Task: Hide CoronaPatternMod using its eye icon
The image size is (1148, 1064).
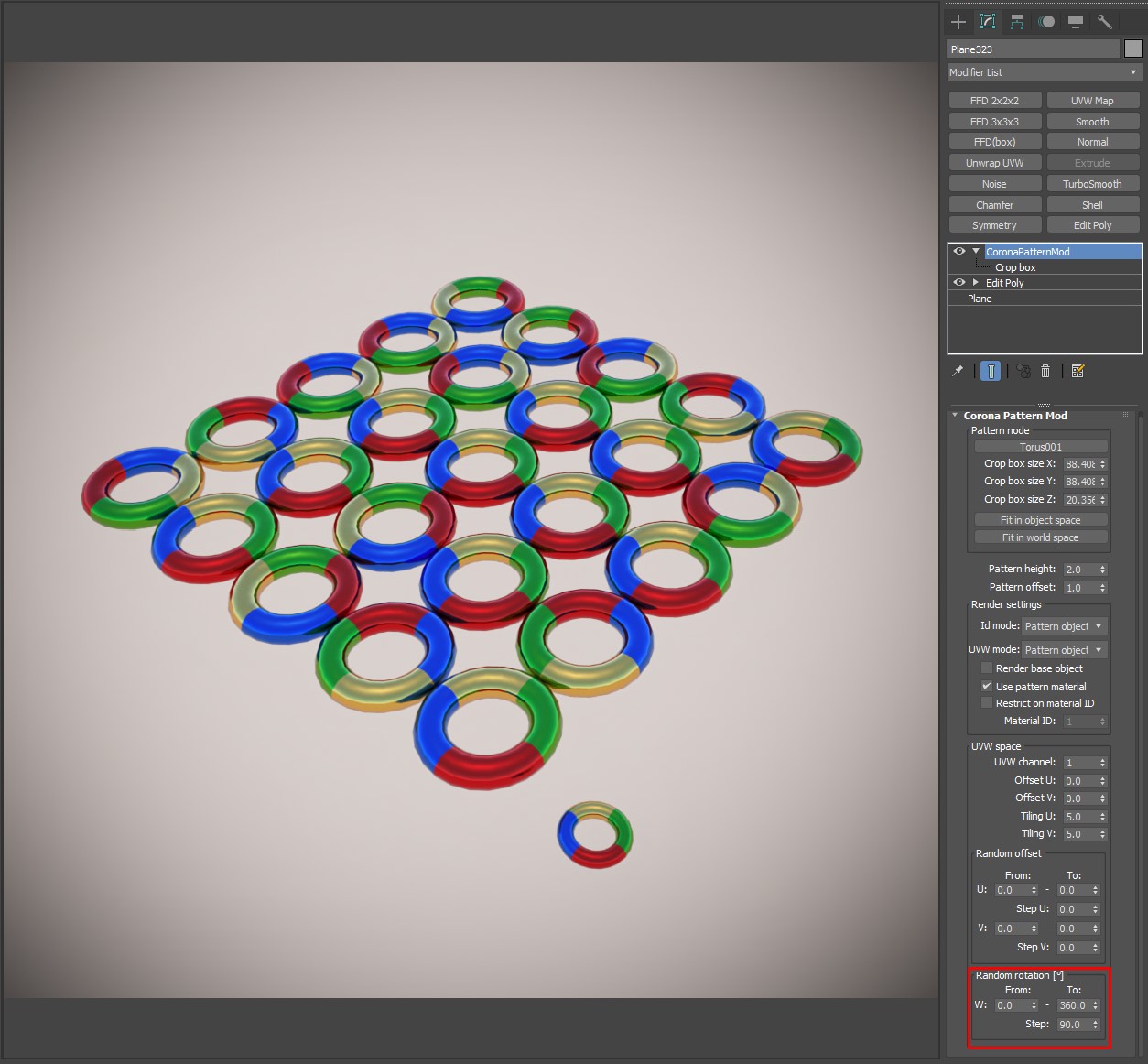Action: click(x=958, y=251)
